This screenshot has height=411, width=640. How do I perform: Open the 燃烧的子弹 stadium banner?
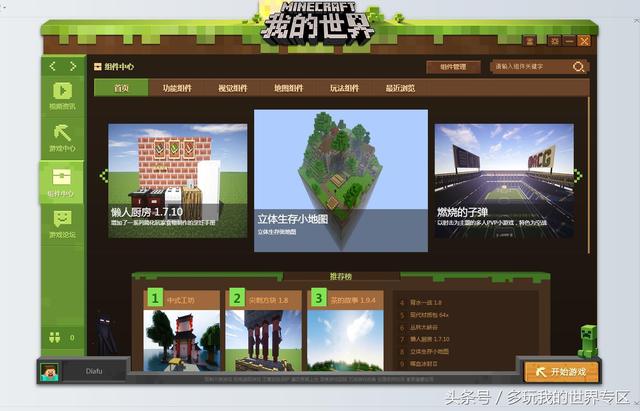click(504, 181)
